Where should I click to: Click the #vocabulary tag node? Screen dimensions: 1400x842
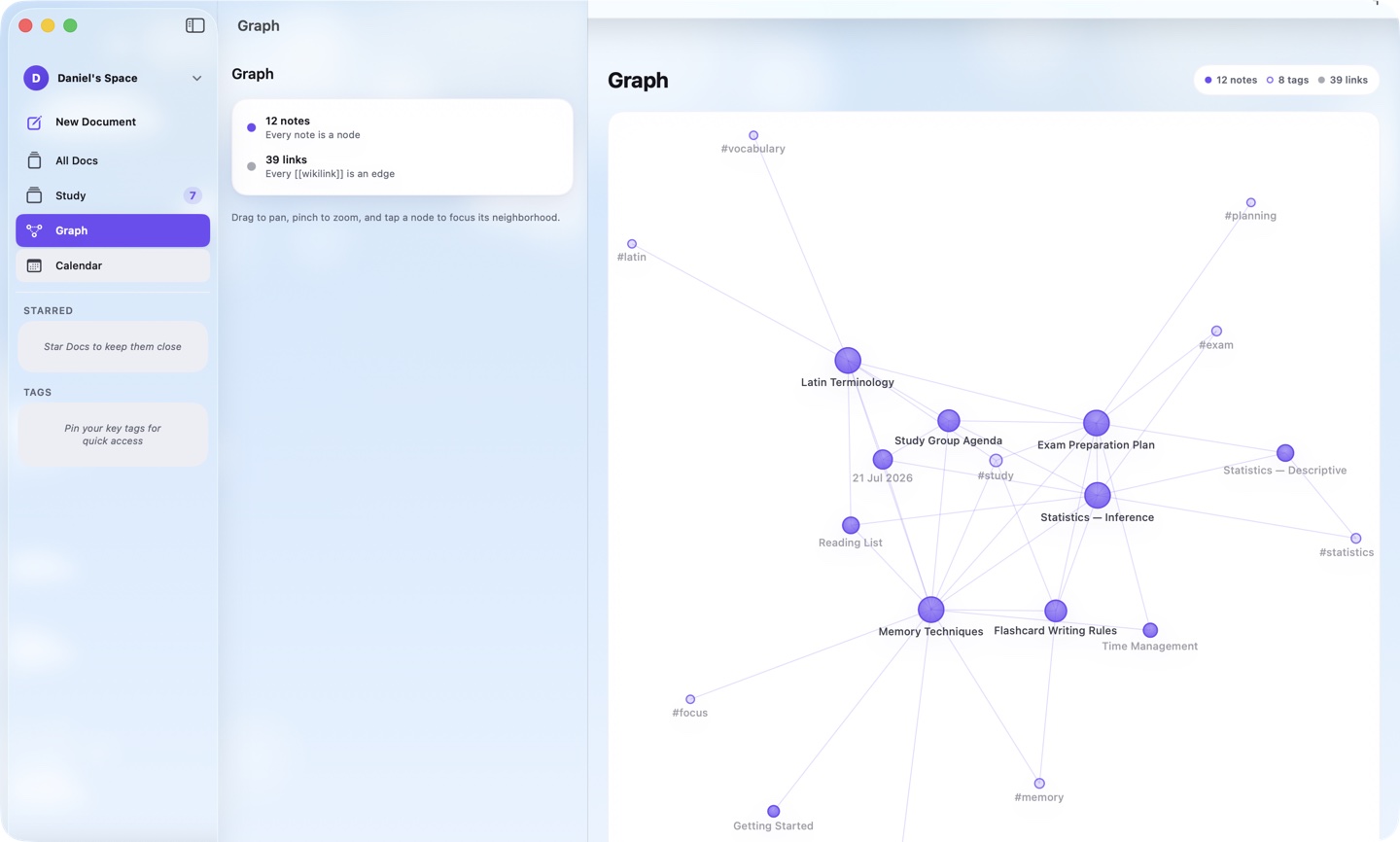point(753,135)
